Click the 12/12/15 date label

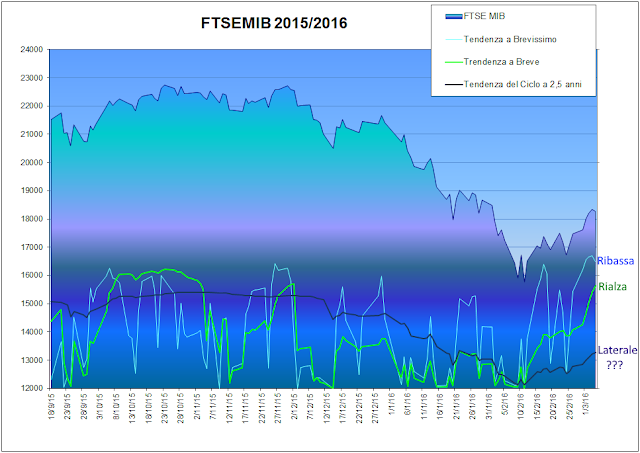[x=326, y=409]
